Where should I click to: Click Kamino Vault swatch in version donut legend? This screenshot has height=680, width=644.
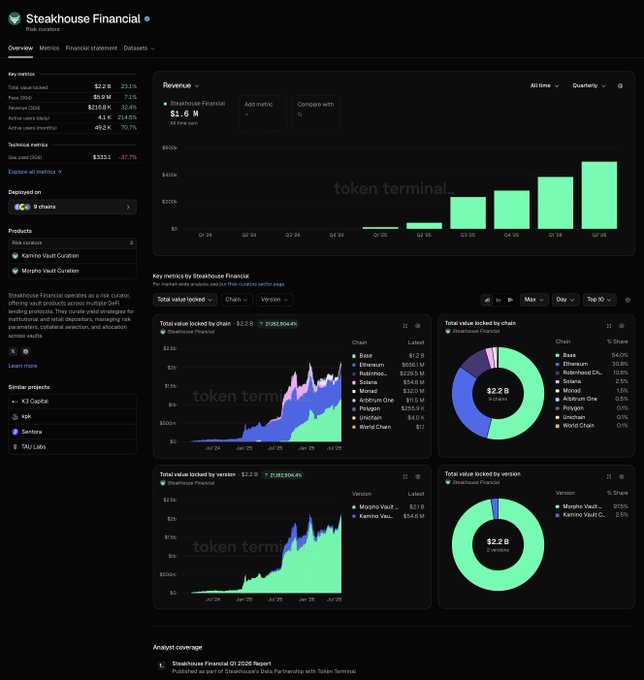pos(557,515)
